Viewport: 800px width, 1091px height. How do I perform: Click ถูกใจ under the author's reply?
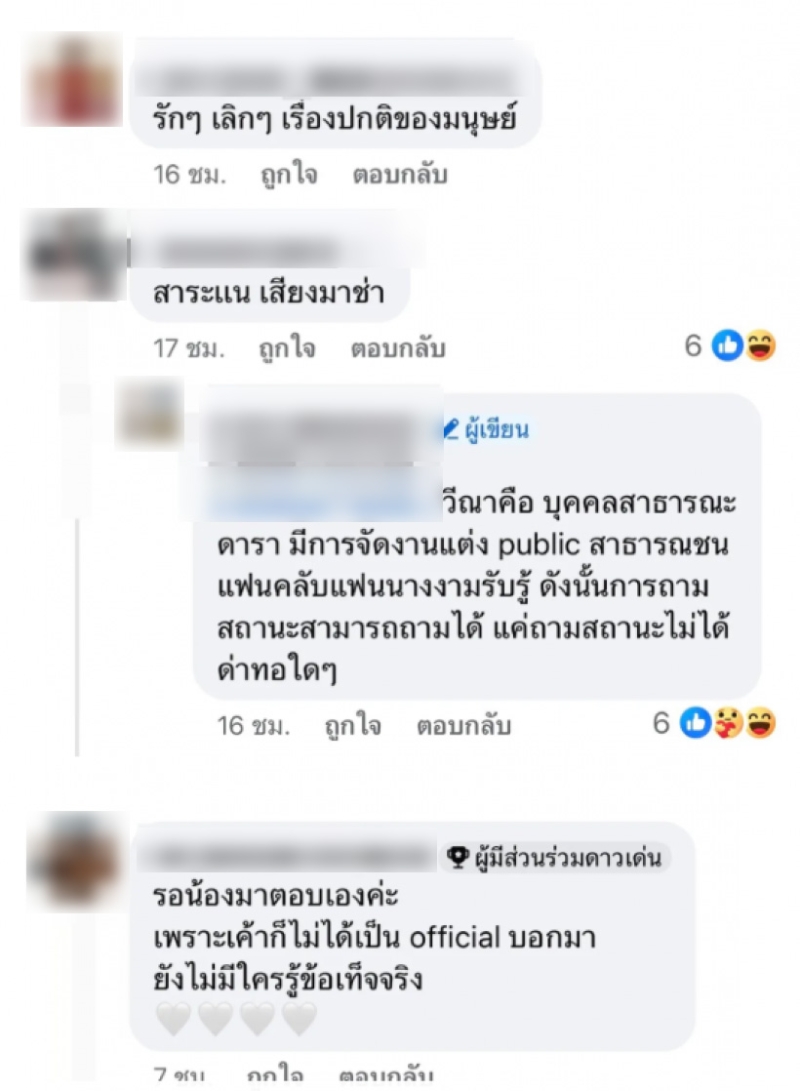coord(353,726)
